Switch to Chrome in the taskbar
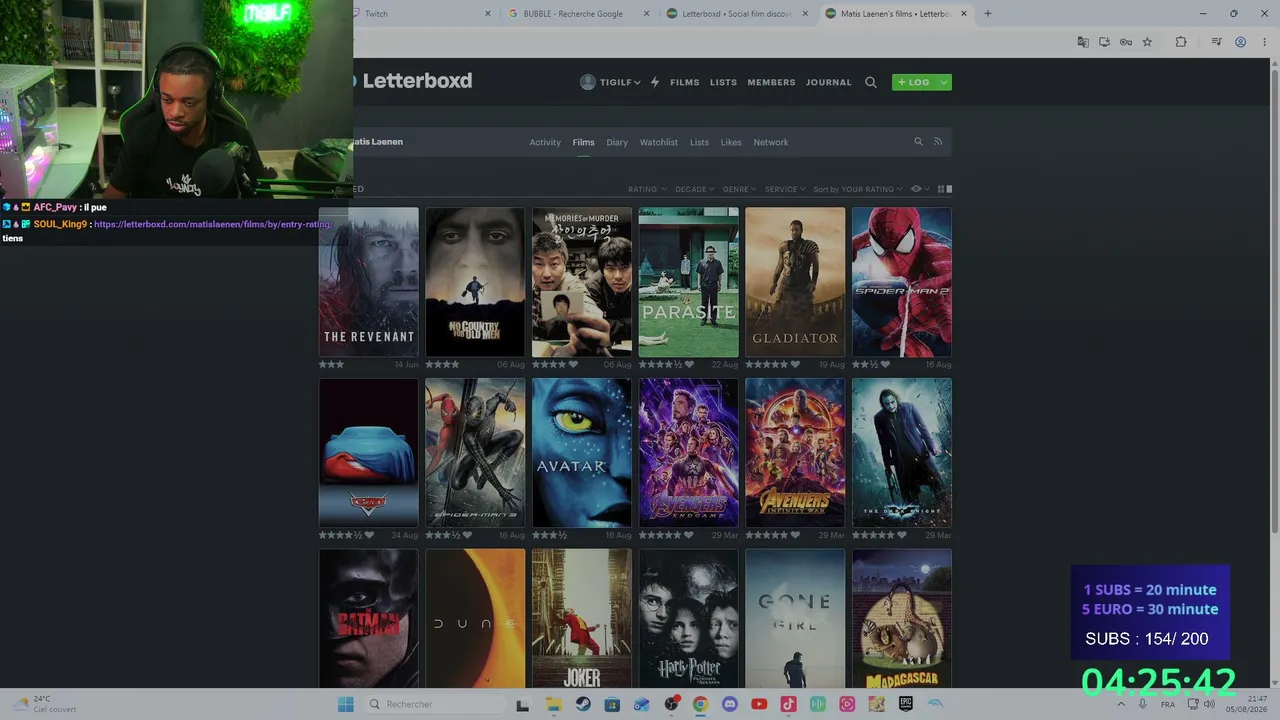This screenshot has width=1280, height=720. click(x=700, y=704)
